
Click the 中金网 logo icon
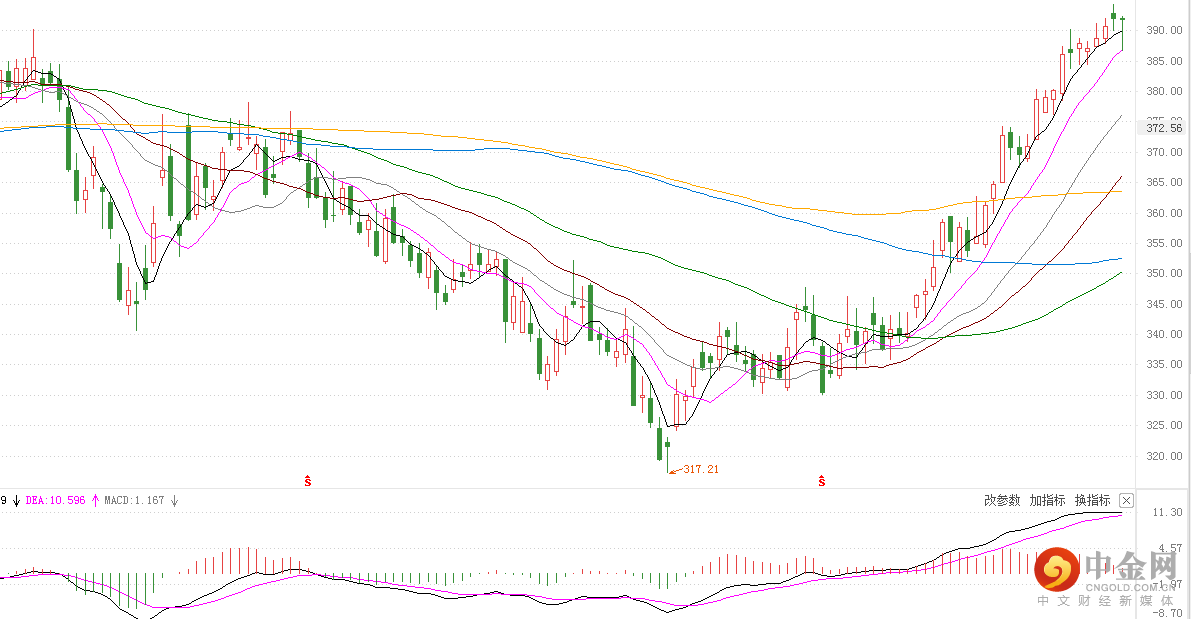click(1057, 570)
